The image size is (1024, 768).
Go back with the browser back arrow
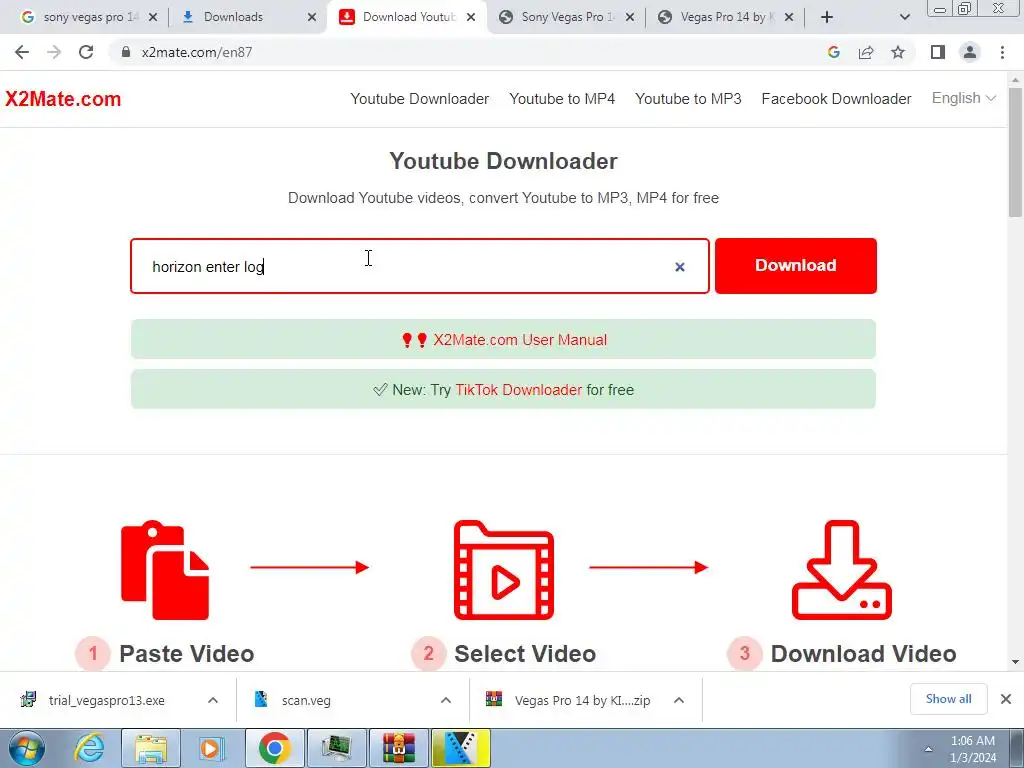point(22,52)
